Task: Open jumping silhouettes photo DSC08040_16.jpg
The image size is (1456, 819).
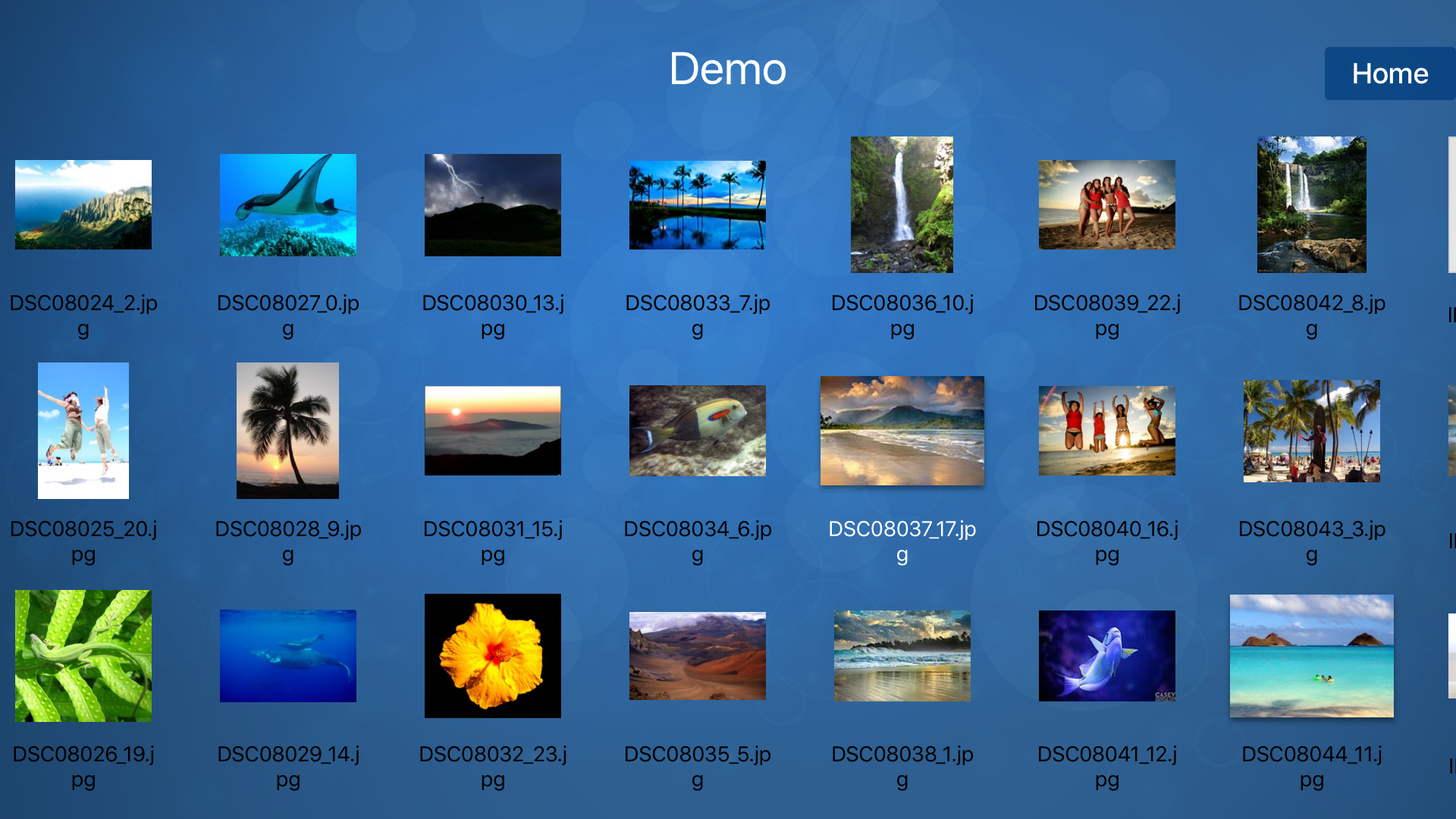Action: click(x=1106, y=431)
